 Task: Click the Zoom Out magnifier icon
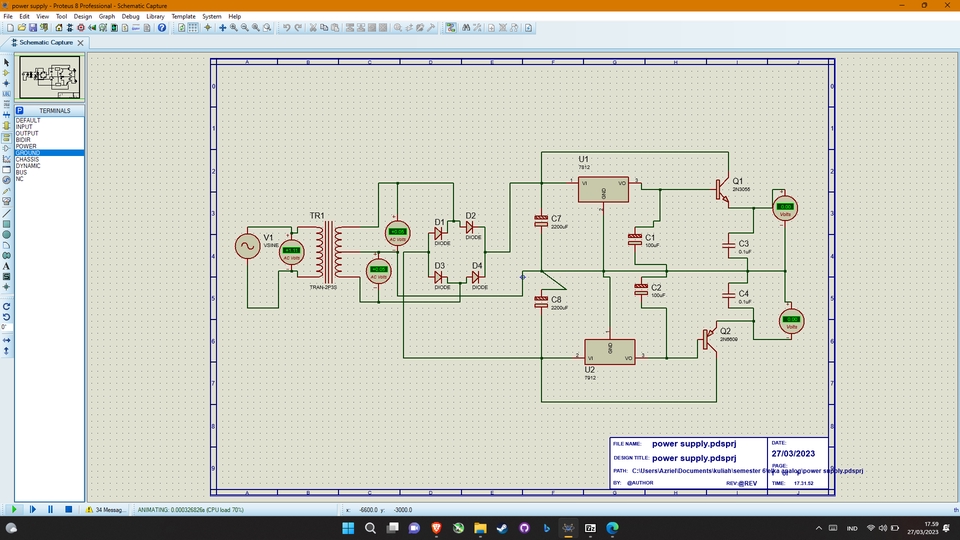[x=244, y=28]
